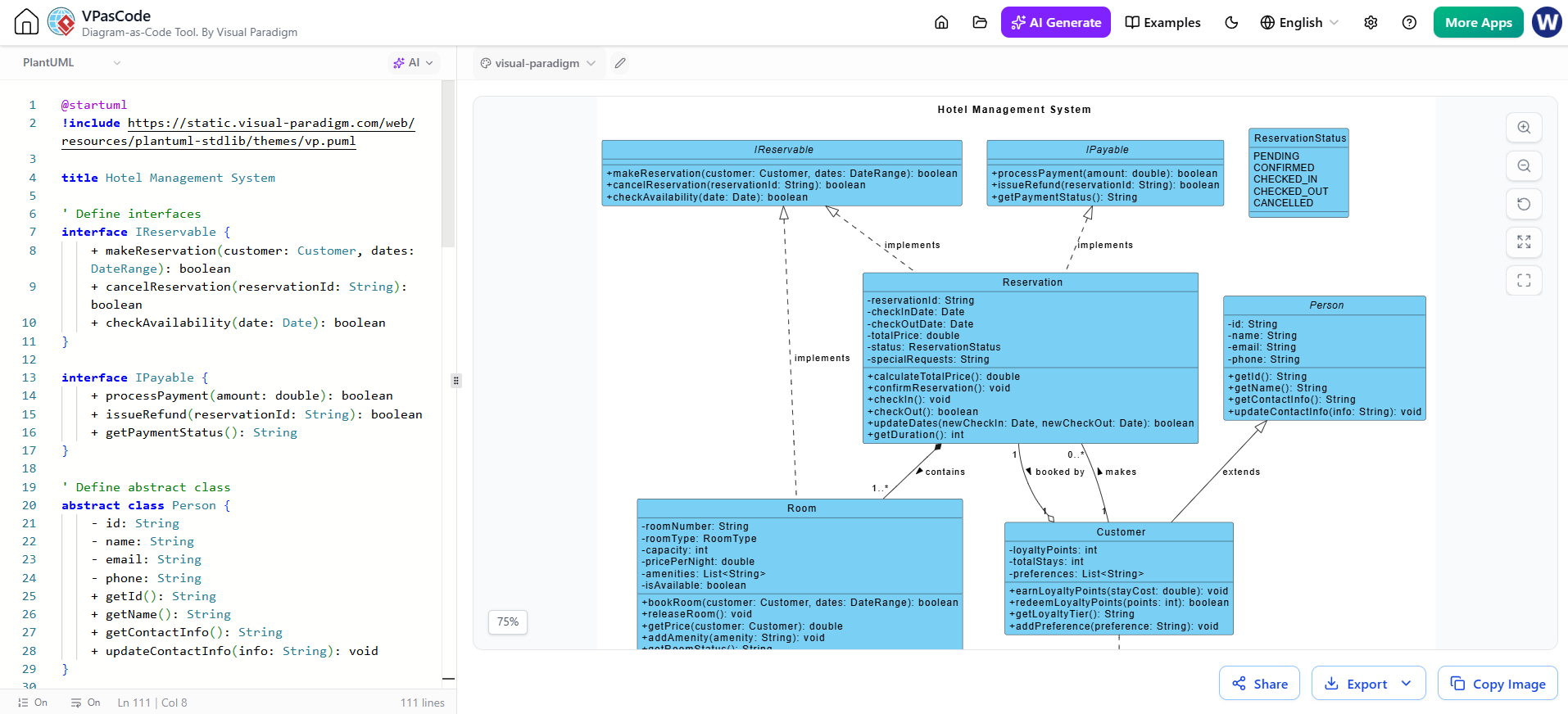Click the split pane divider handle
The image size is (1568, 714).
coord(456,381)
